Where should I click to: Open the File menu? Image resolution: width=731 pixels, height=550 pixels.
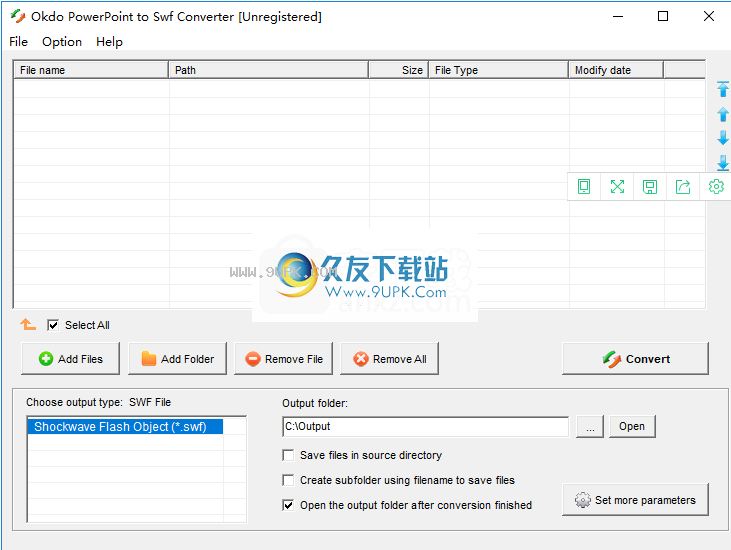pos(19,41)
